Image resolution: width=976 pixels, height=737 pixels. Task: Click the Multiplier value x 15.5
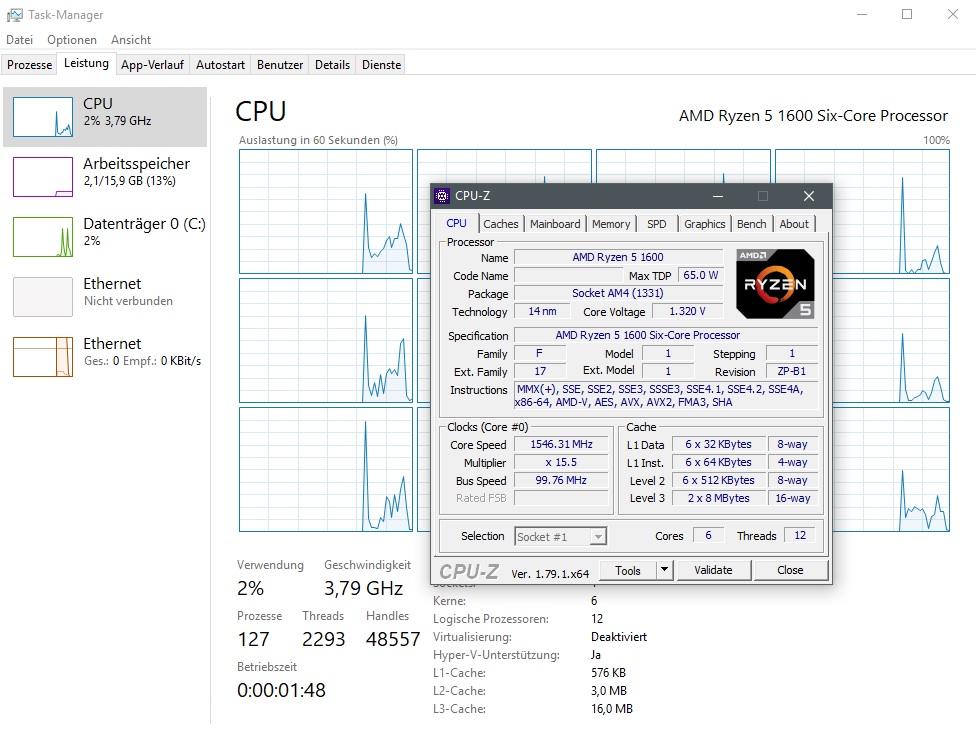click(561, 462)
